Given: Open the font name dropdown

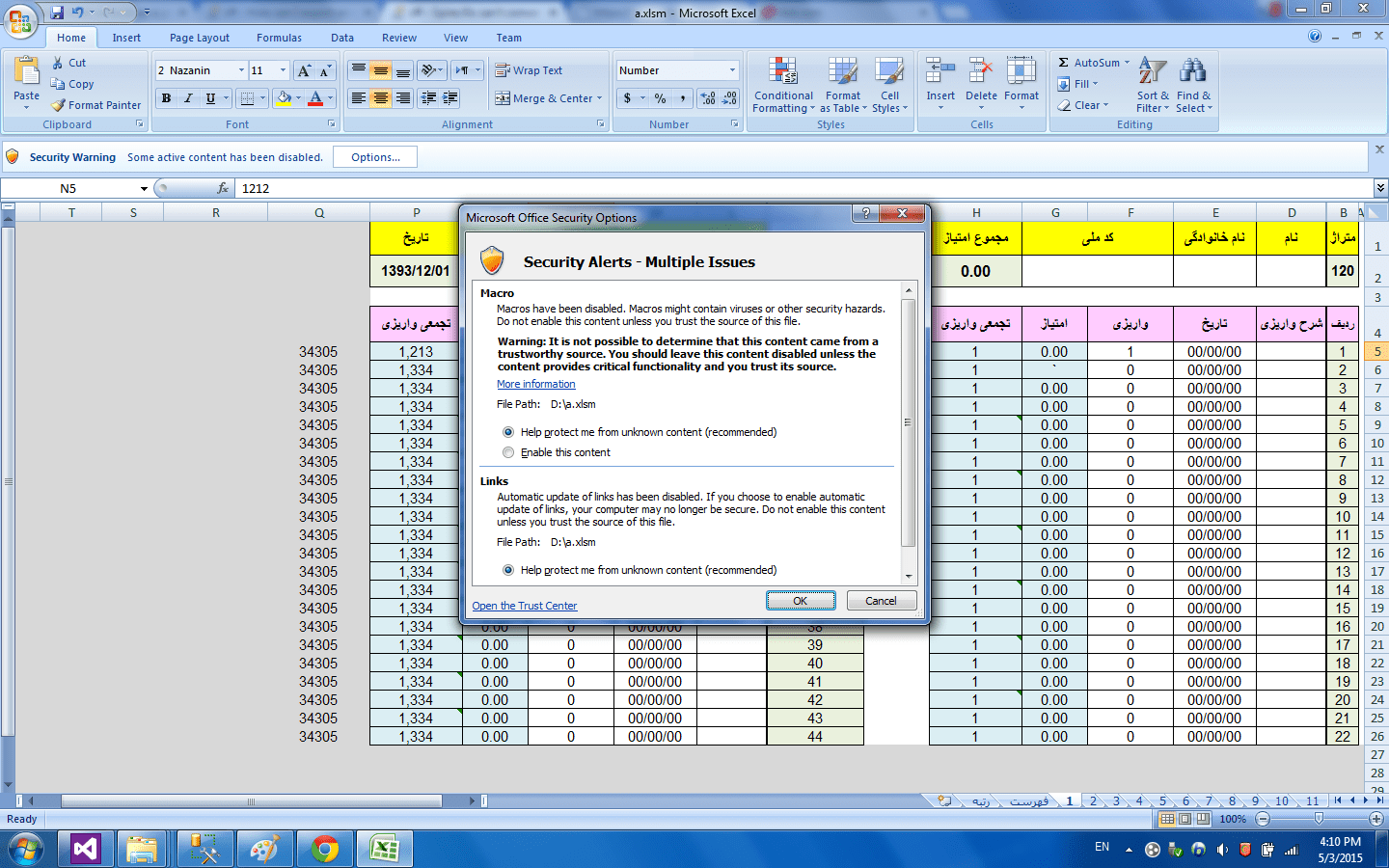Looking at the screenshot, I should [241, 70].
